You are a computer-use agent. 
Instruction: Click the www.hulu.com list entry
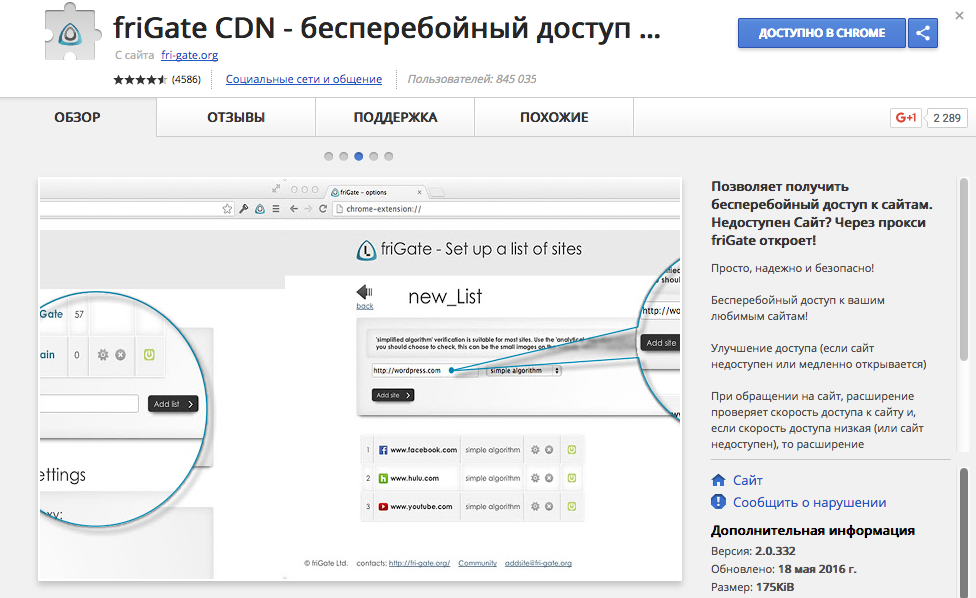tap(409, 478)
